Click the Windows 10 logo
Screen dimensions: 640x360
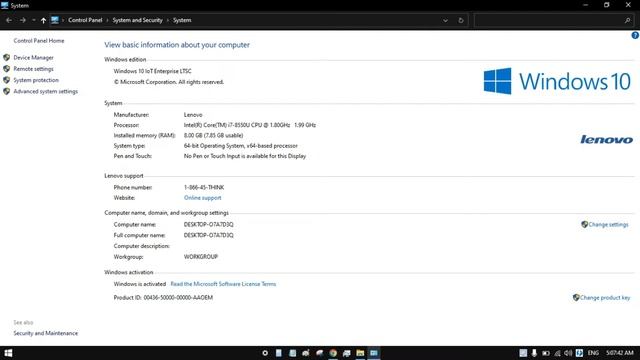(557, 81)
